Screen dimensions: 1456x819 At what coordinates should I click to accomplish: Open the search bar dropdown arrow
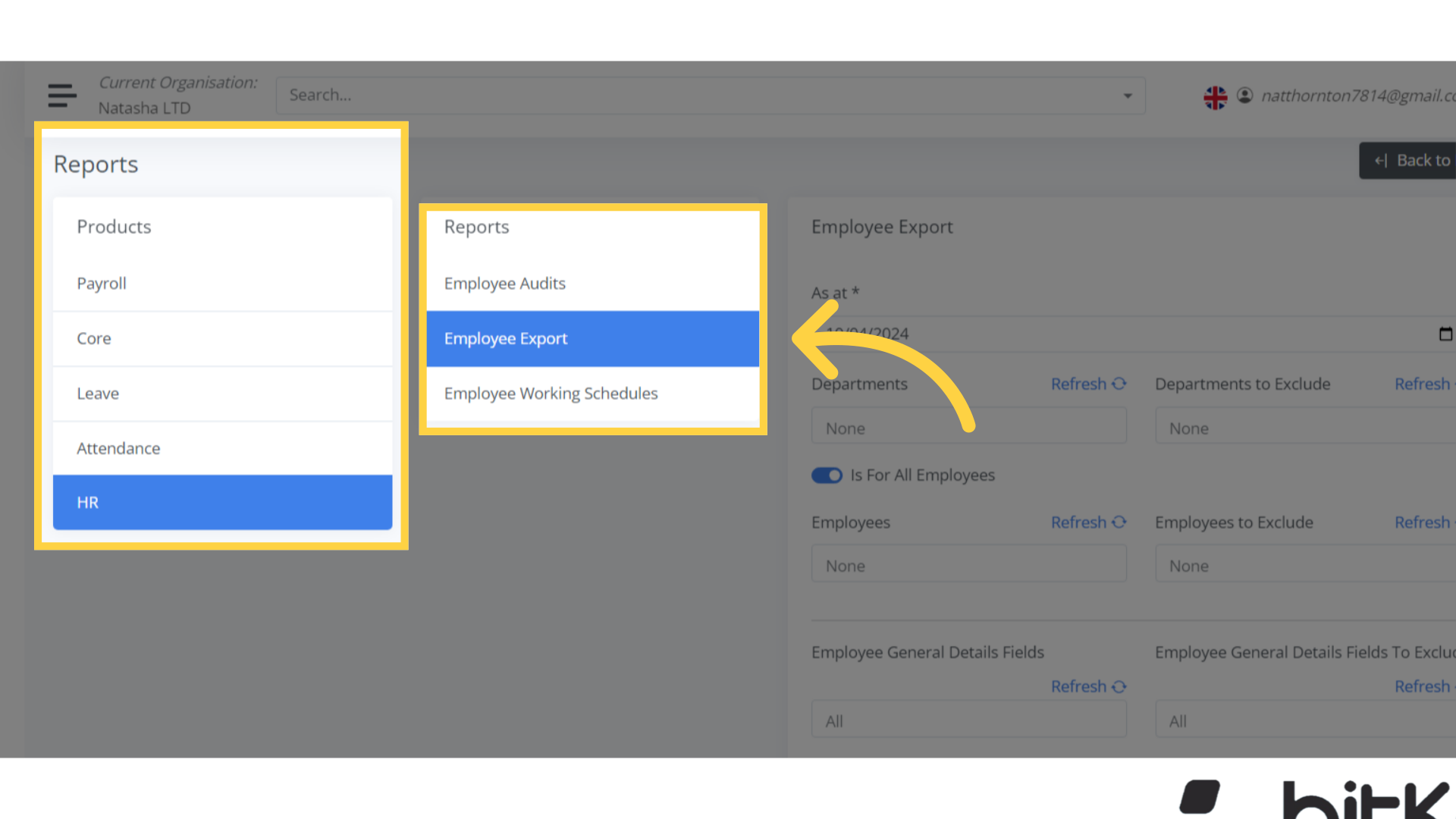point(1127,96)
